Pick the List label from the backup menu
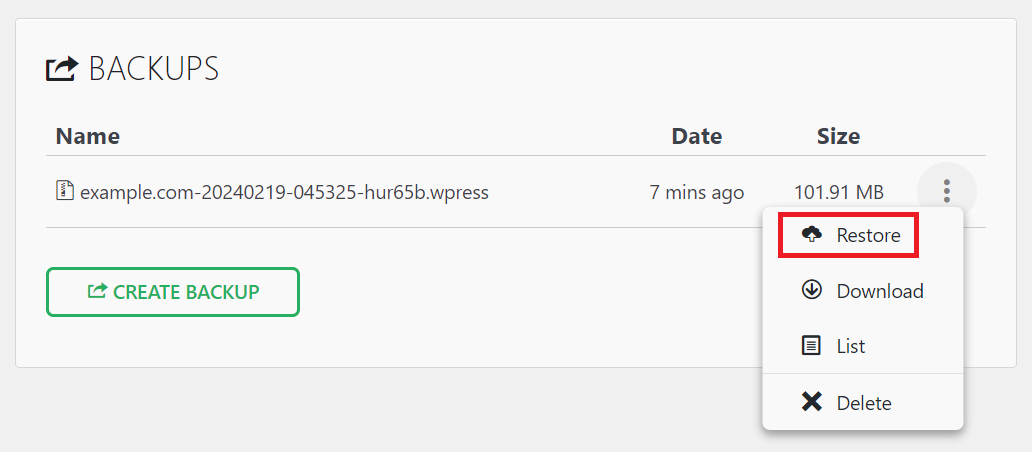 point(851,346)
